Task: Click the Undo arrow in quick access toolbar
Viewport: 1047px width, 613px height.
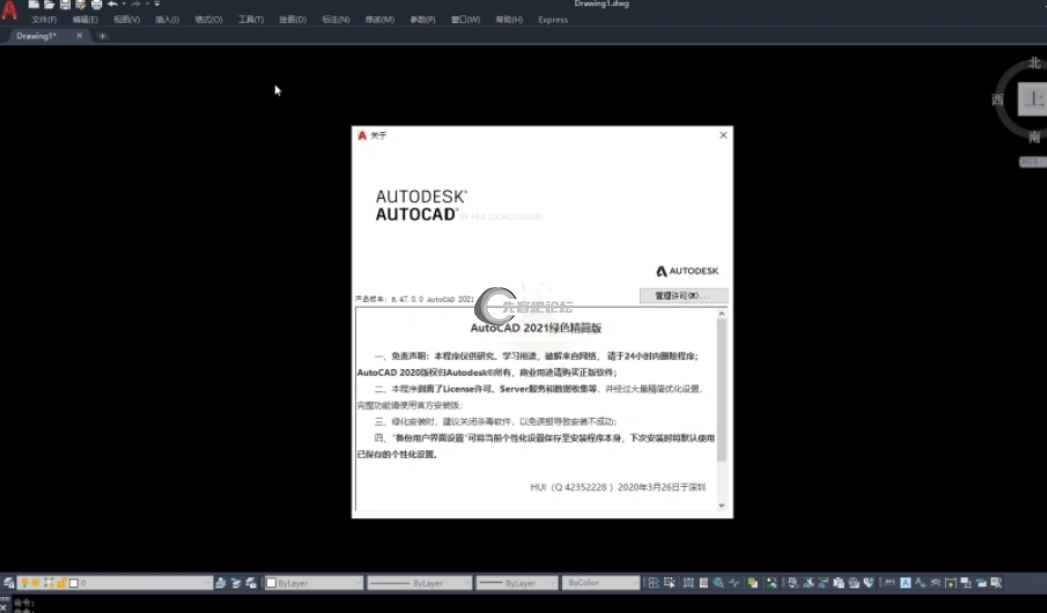Action: (113, 5)
